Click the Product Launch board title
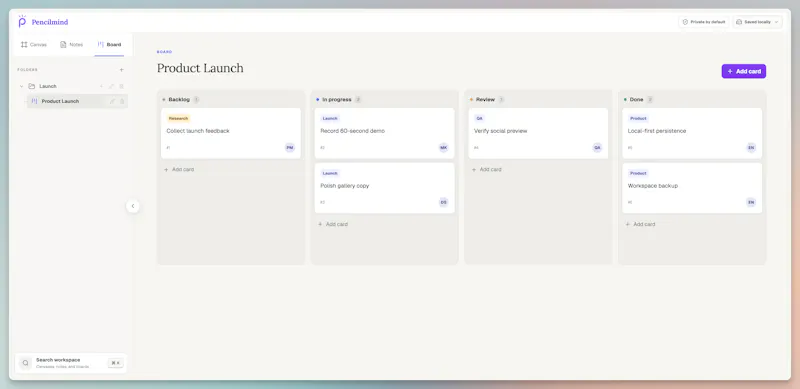The image size is (800, 389). 200,68
